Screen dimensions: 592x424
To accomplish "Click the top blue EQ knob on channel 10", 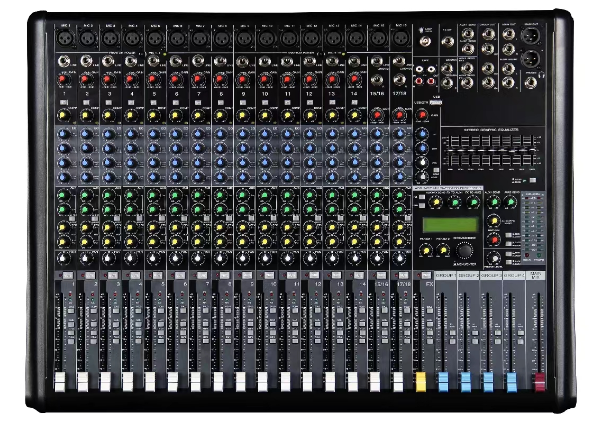I will click(x=265, y=133).
